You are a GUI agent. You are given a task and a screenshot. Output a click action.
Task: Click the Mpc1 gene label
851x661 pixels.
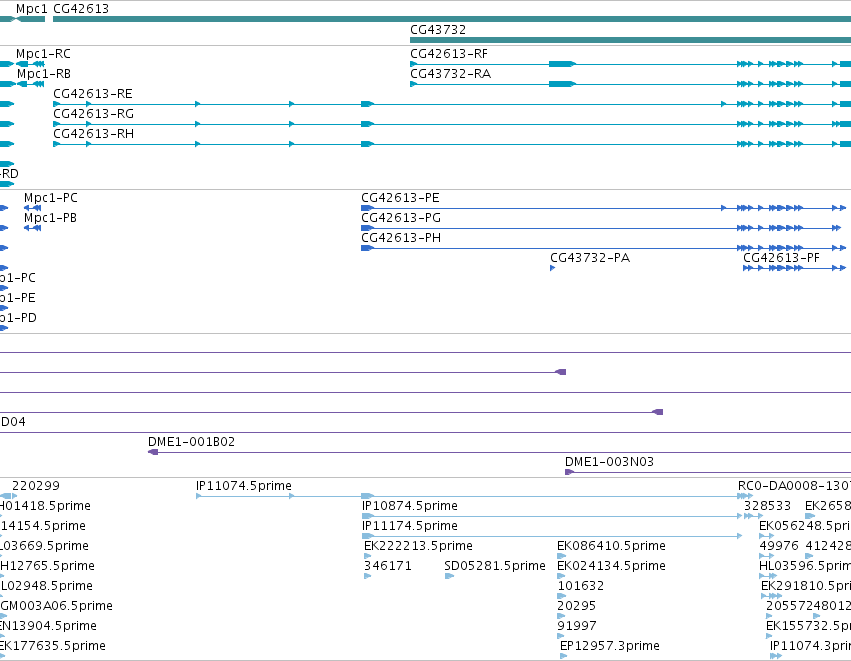pos(31,9)
